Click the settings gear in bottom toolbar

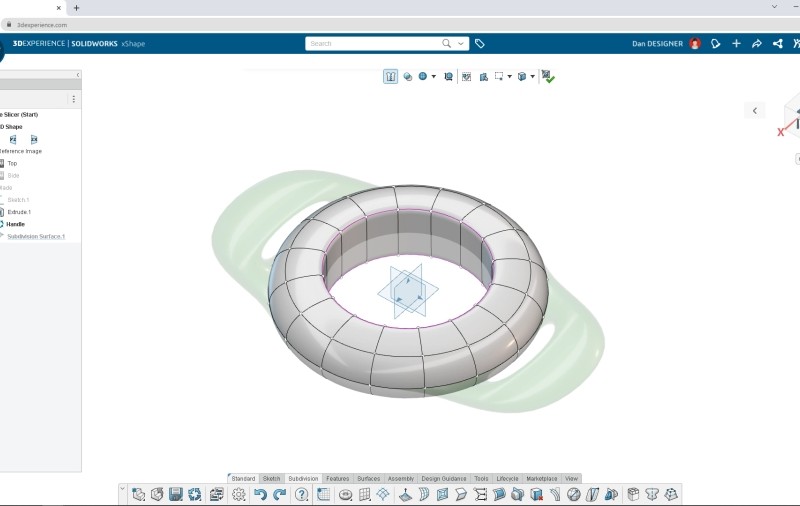coord(239,494)
